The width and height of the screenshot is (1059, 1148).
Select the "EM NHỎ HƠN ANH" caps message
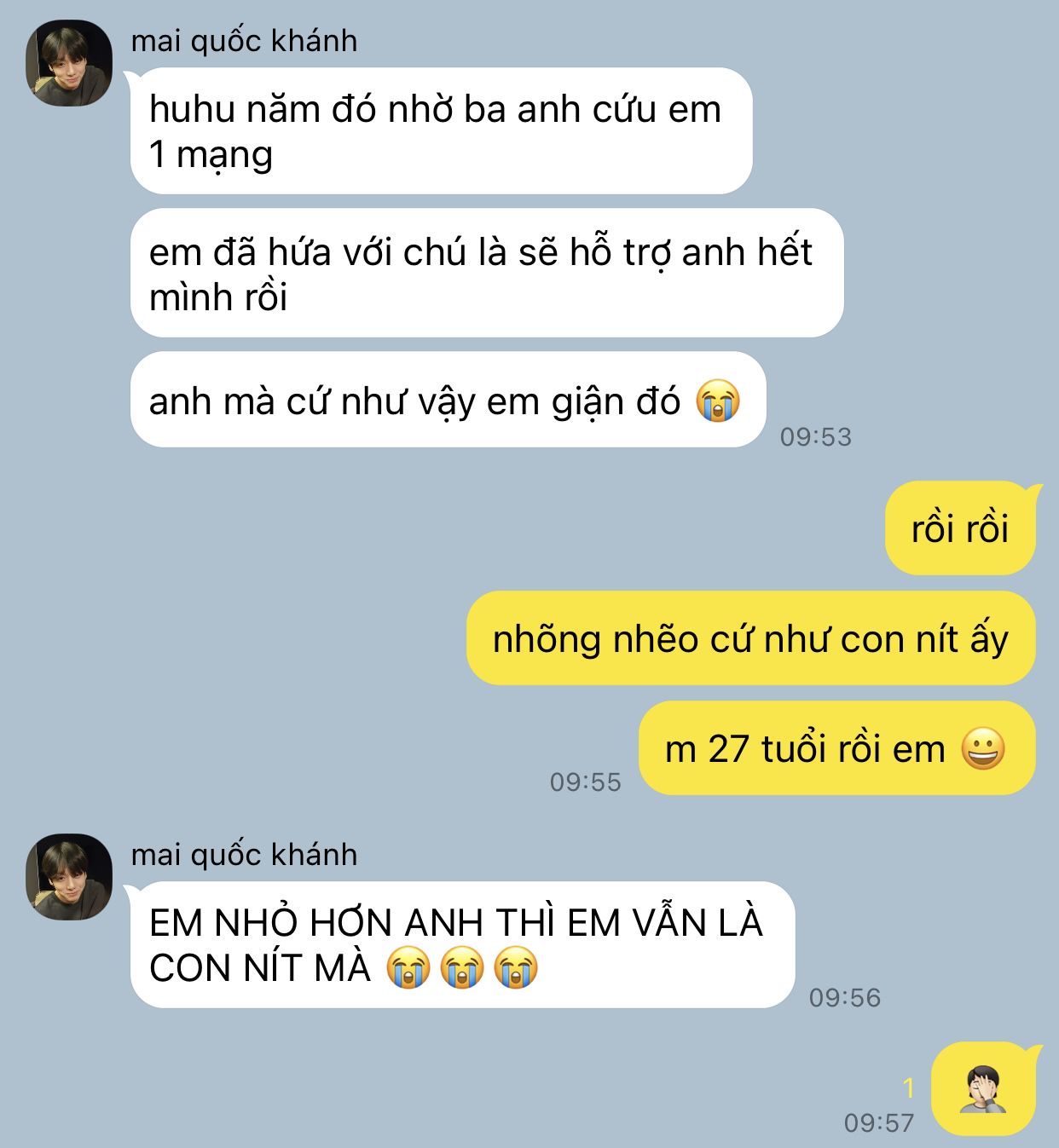click(462, 944)
